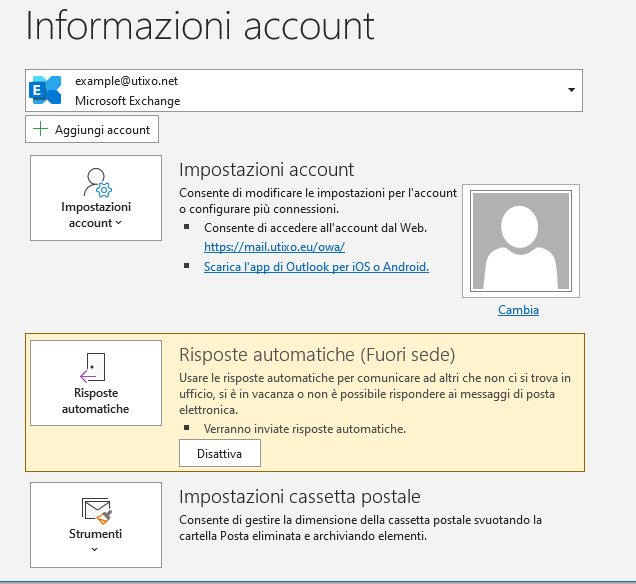This screenshot has width=636, height=584.
Task: Expand the Strumenti chevron menu
Action: click(x=96, y=549)
